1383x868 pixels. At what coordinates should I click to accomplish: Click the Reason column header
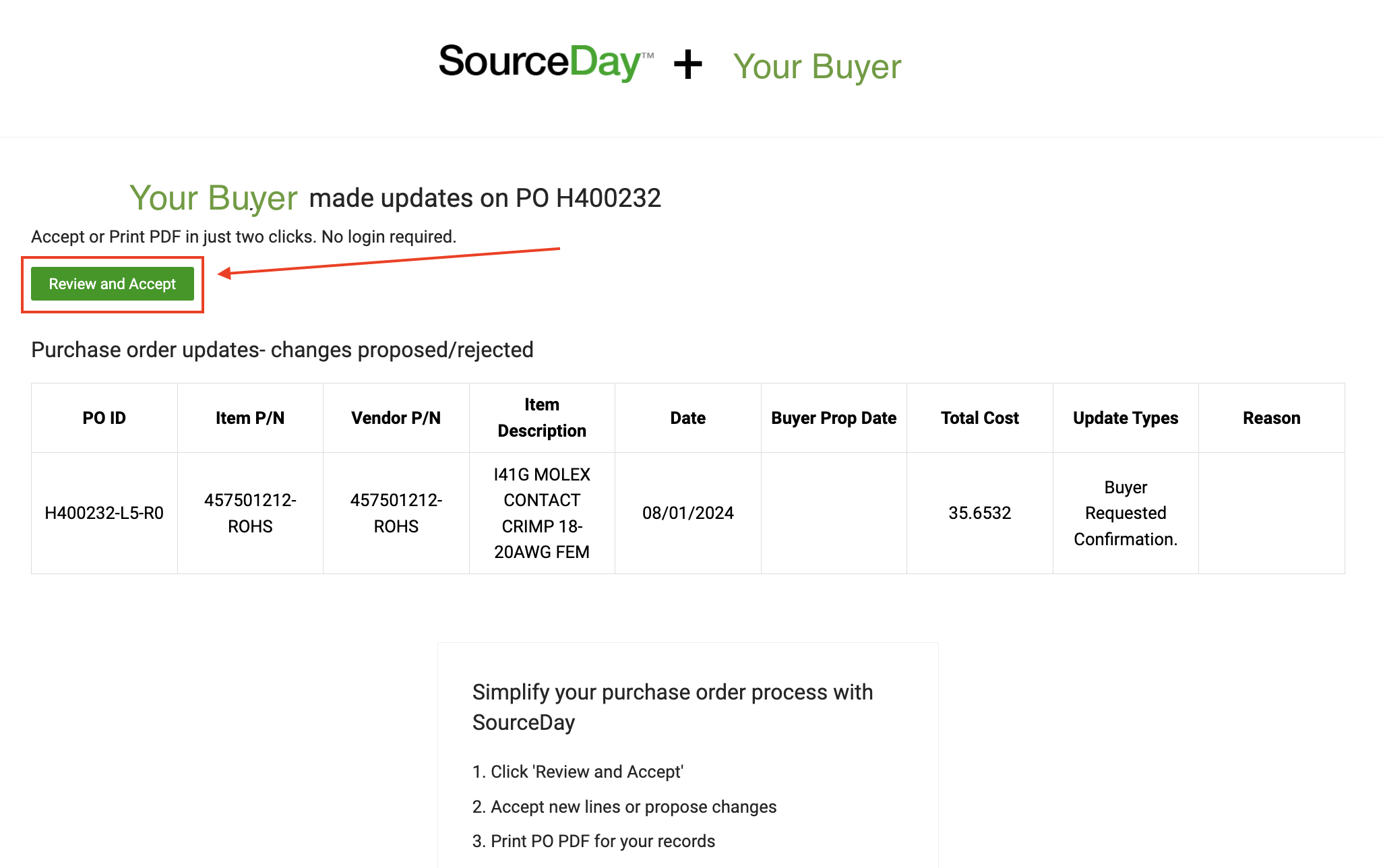click(x=1272, y=418)
